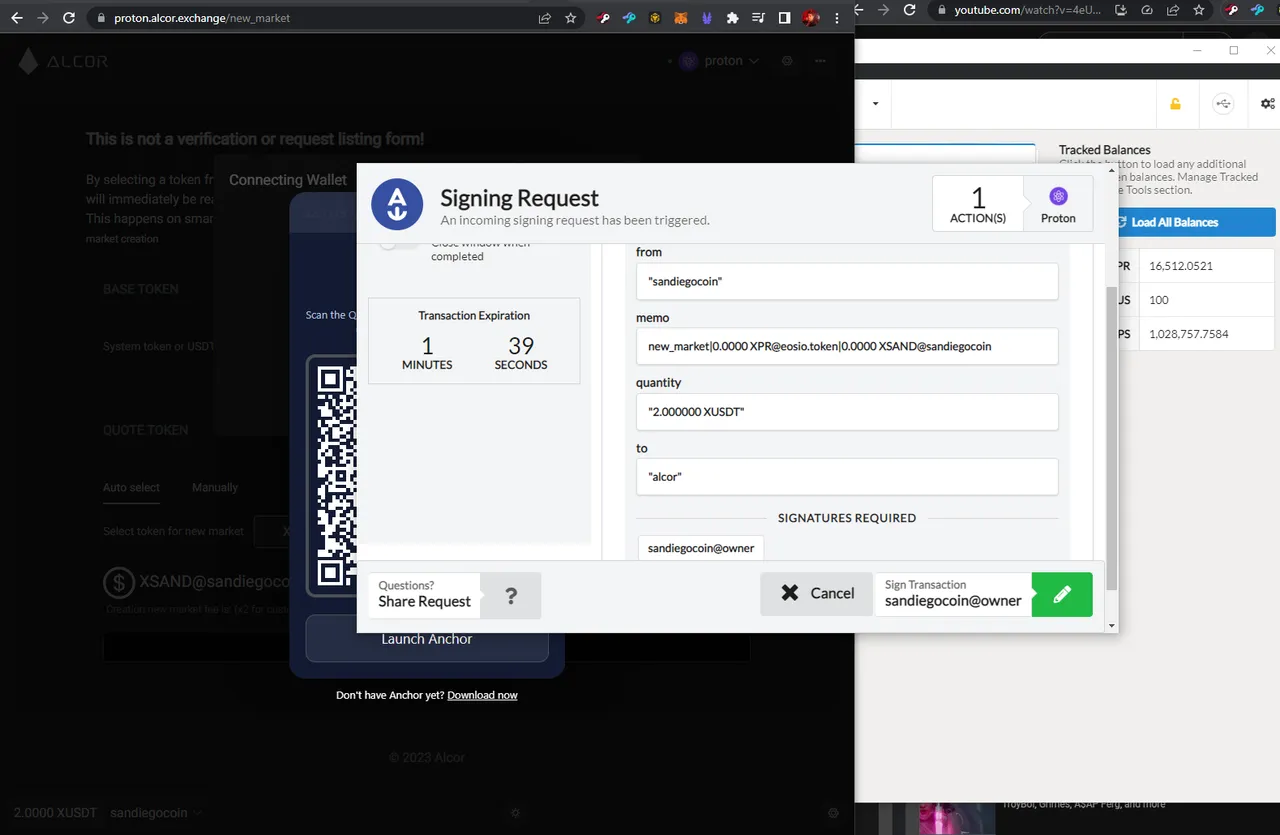Image resolution: width=1280 pixels, height=835 pixels.
Task: Click the proton.alcor.exchange address bar
Action: tap(320, 18)
